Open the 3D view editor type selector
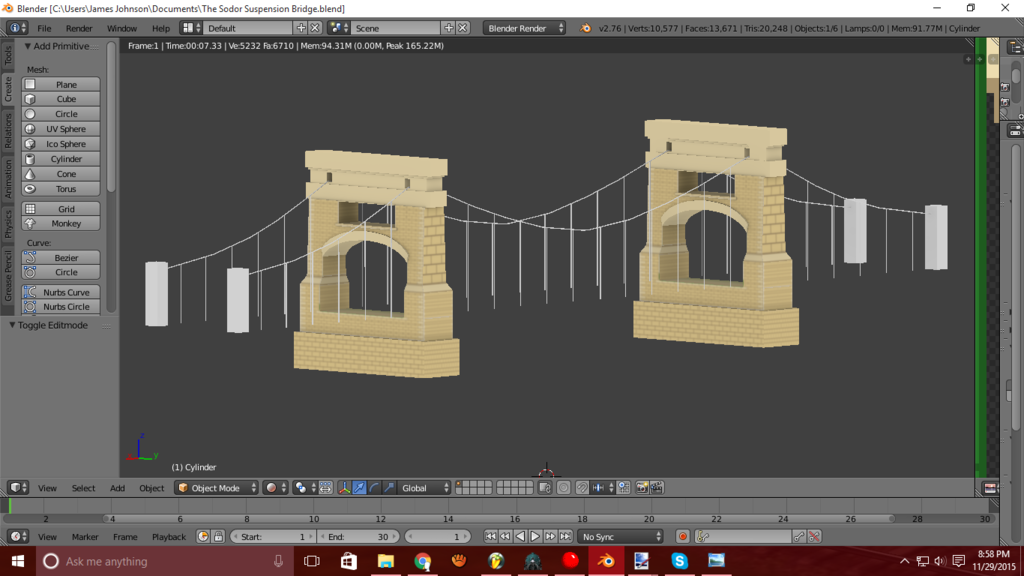The width and height of the screenshot is (1024, 576). coord(18,488)
